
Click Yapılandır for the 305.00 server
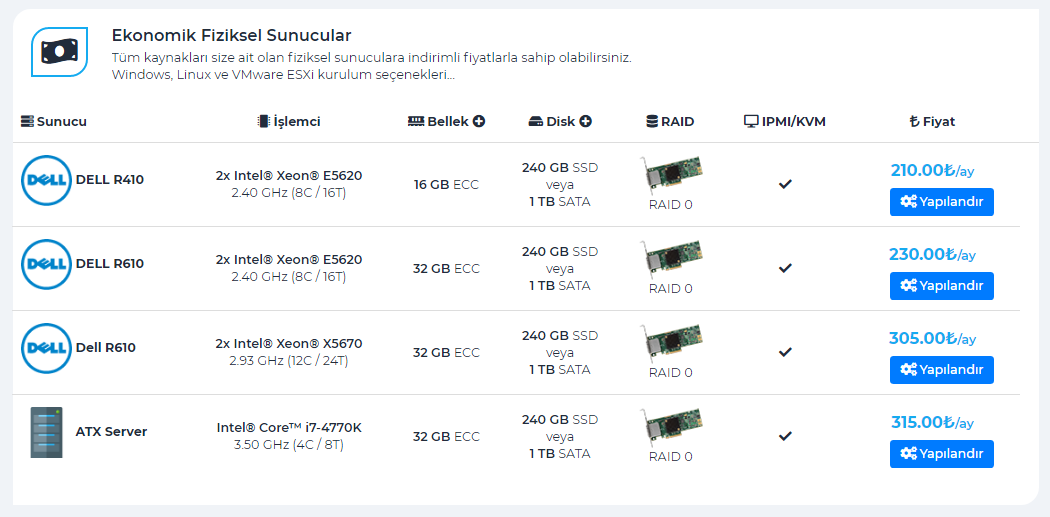[942, 370]
